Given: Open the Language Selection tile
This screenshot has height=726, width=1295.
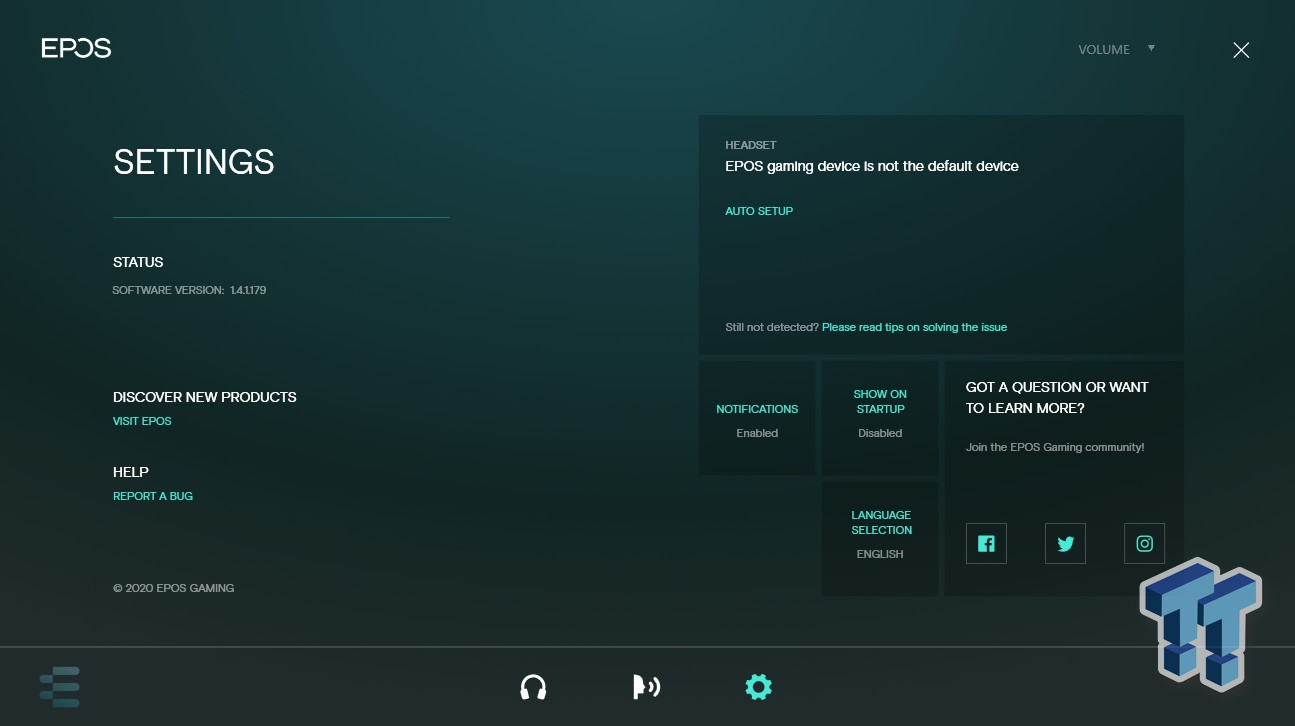Looking at the screenshot, I should [880, 539].
